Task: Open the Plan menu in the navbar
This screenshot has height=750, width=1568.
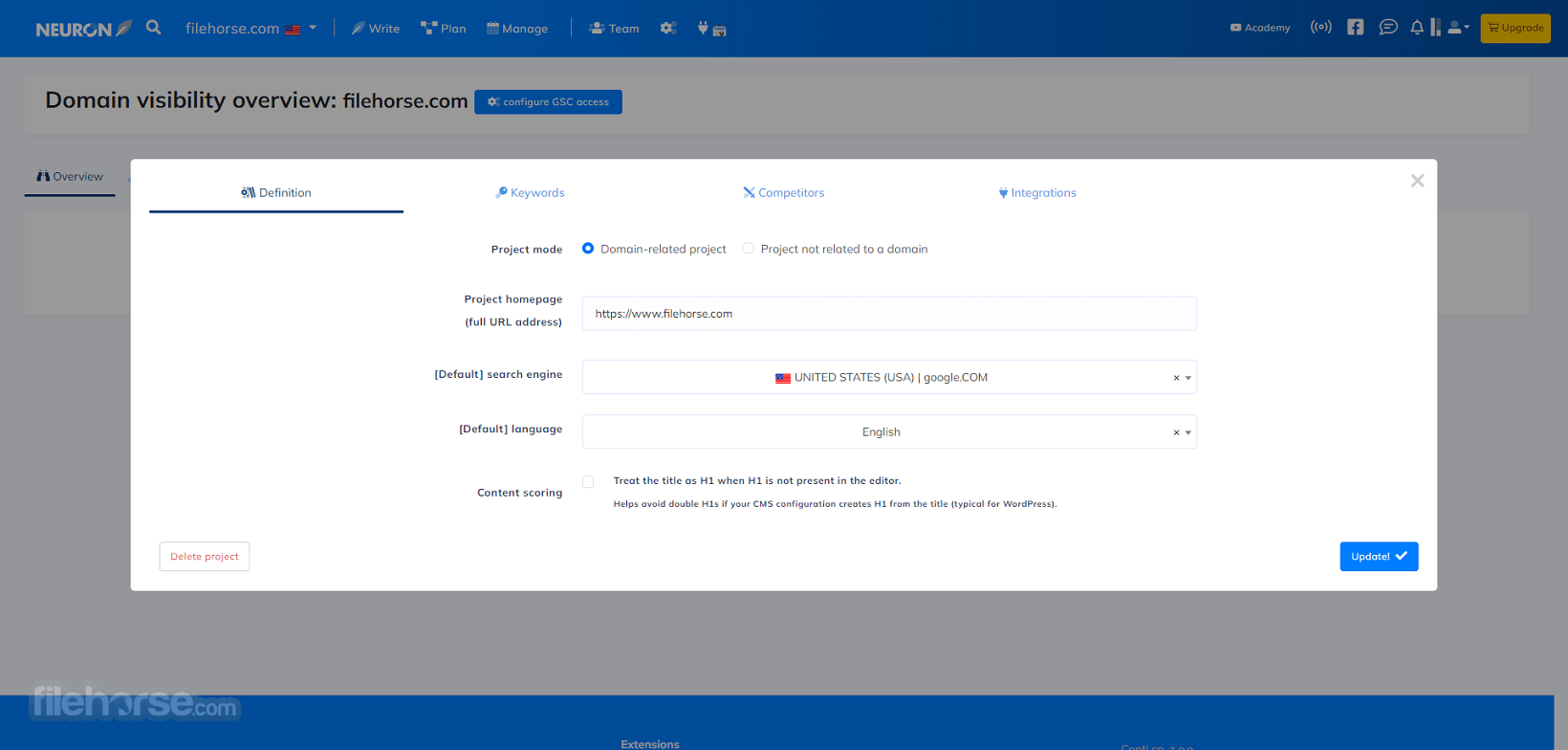Action: (444, 29)
